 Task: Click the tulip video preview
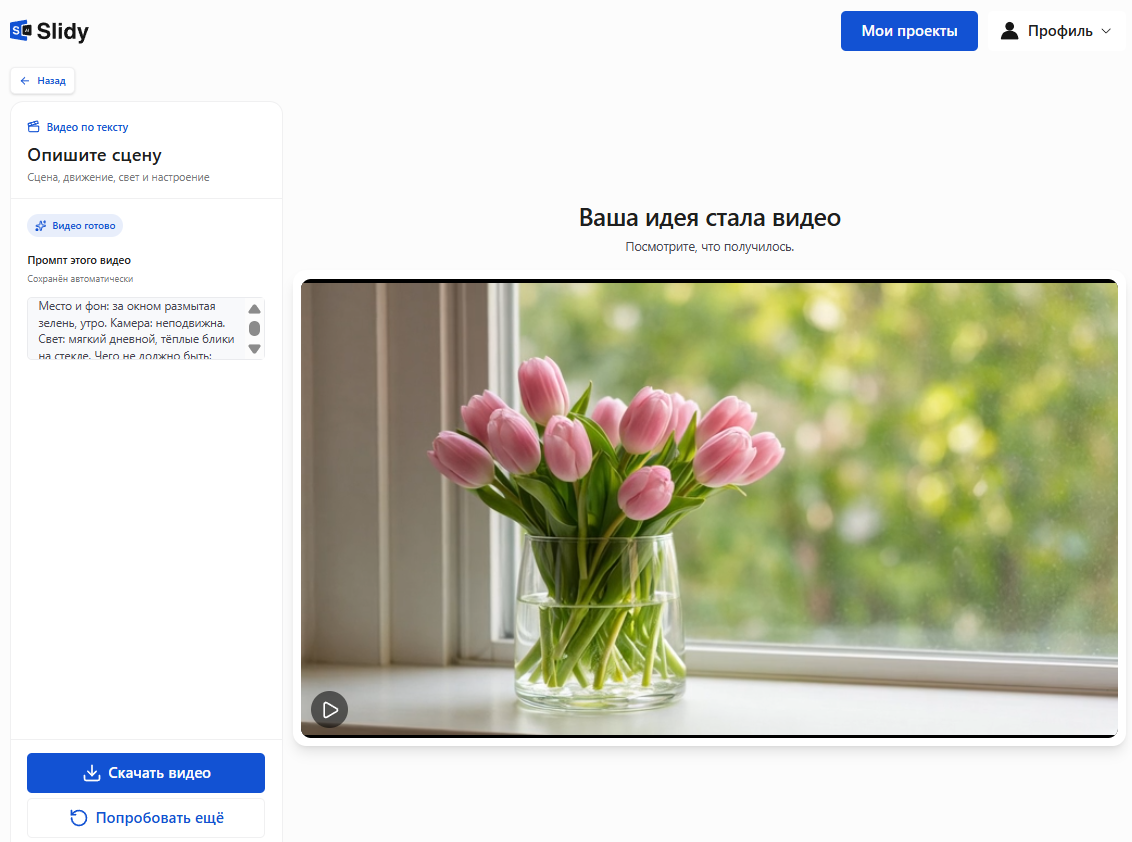click(x=709, y=508)
